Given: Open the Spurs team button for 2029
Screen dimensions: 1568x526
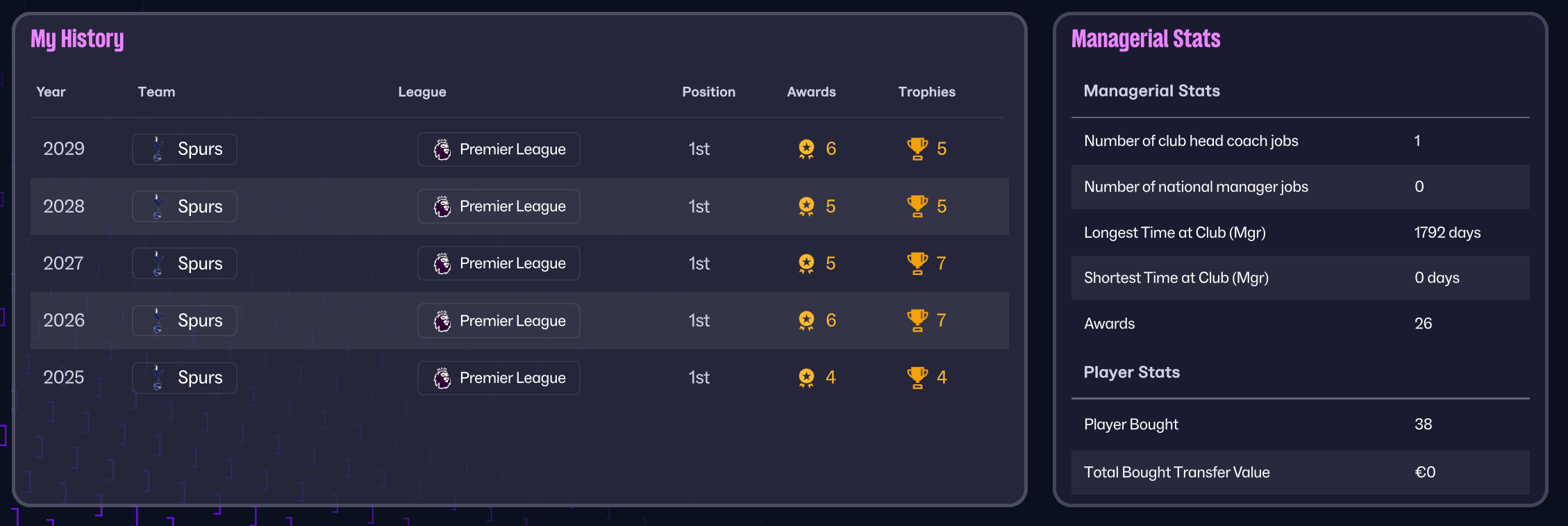Looking at the screenshot, I should (x=185, y=149).
